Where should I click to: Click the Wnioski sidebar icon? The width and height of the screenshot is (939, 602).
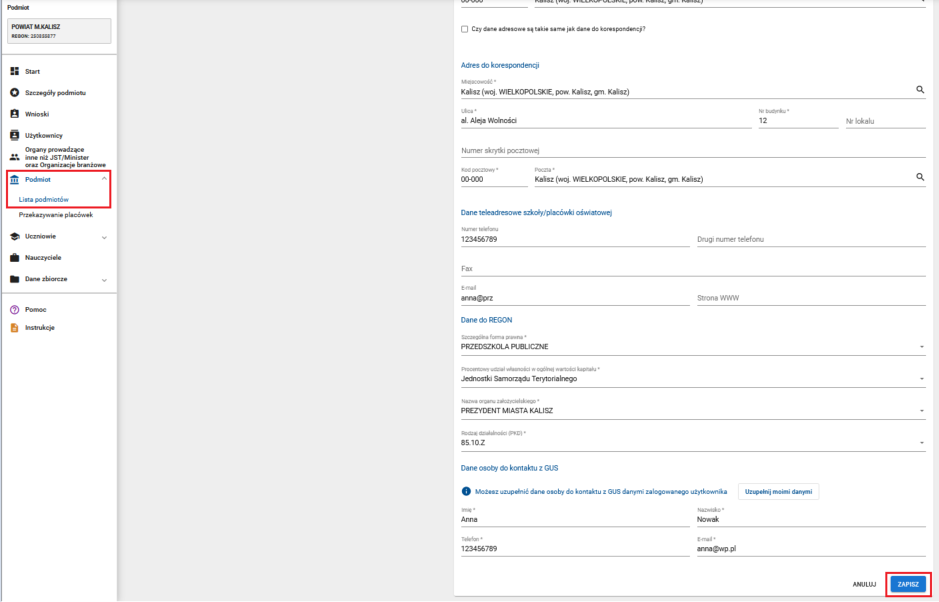click(14, 113)
